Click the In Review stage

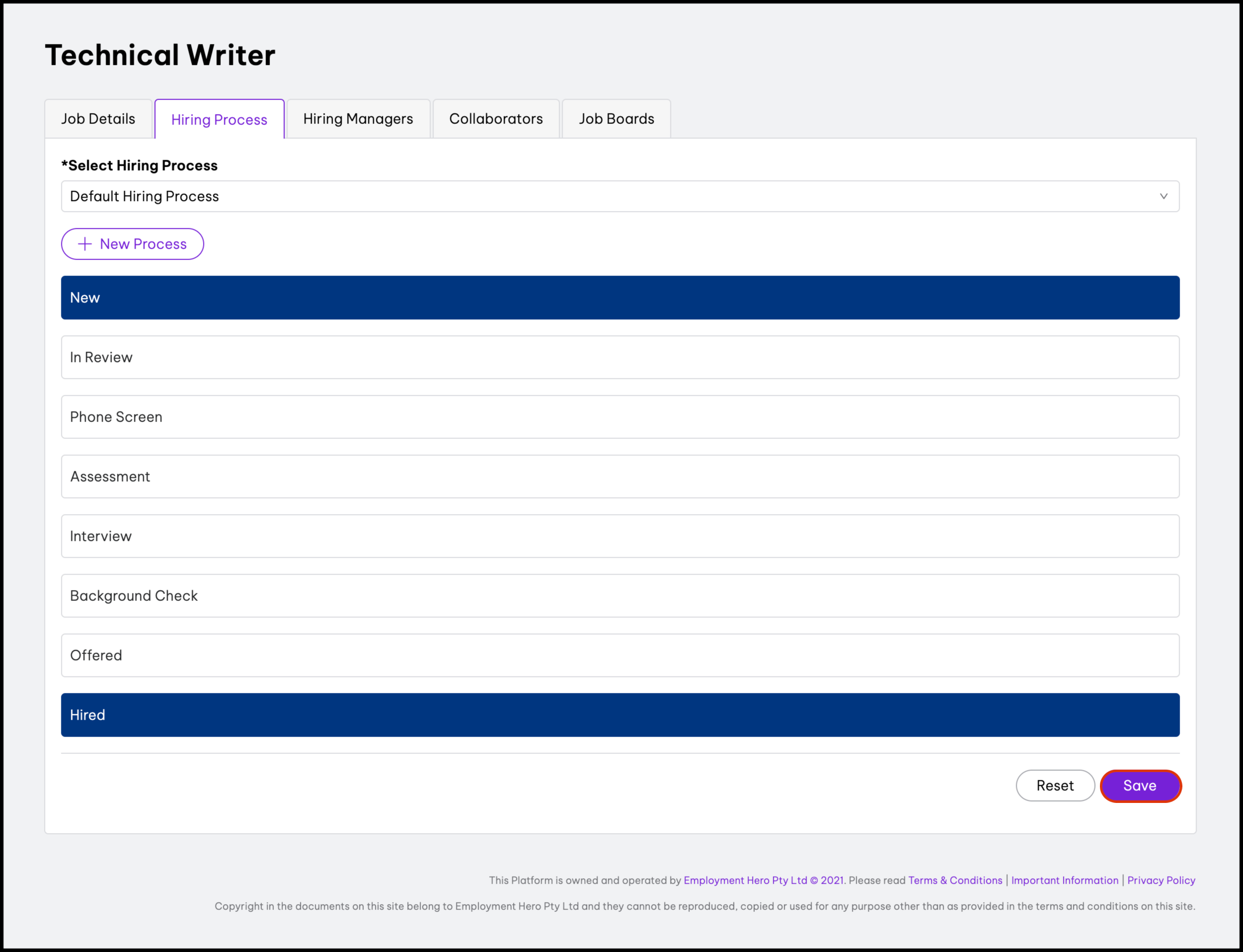coord(620,358)
